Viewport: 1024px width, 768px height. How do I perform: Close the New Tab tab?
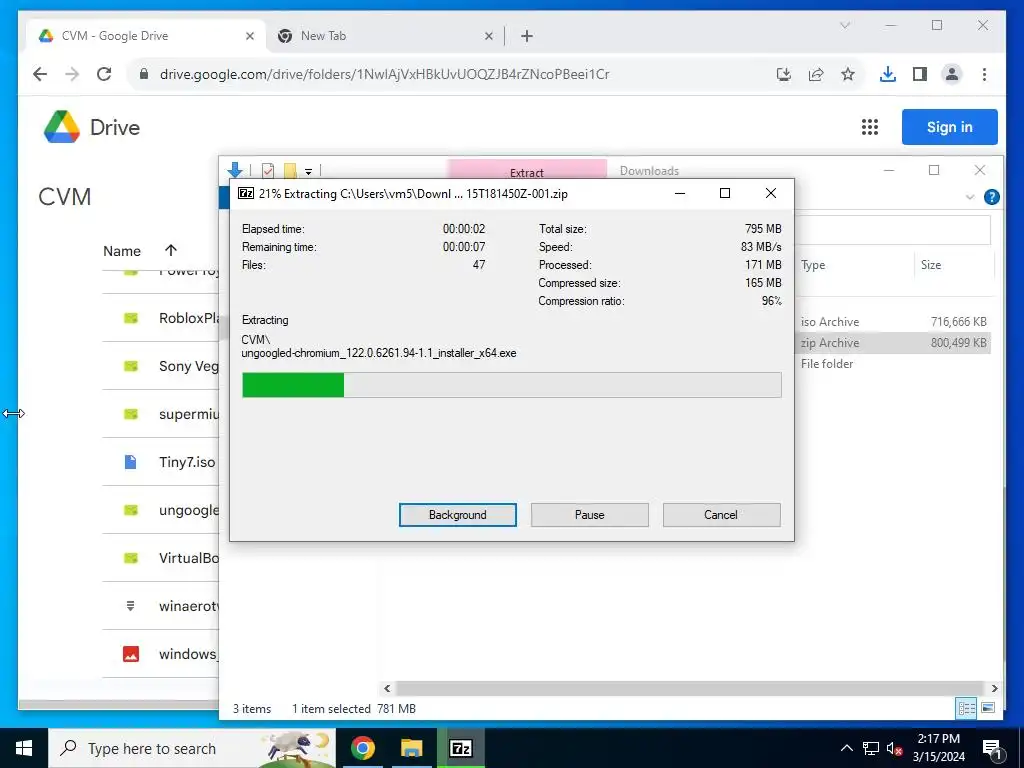(x=488, y=37)
